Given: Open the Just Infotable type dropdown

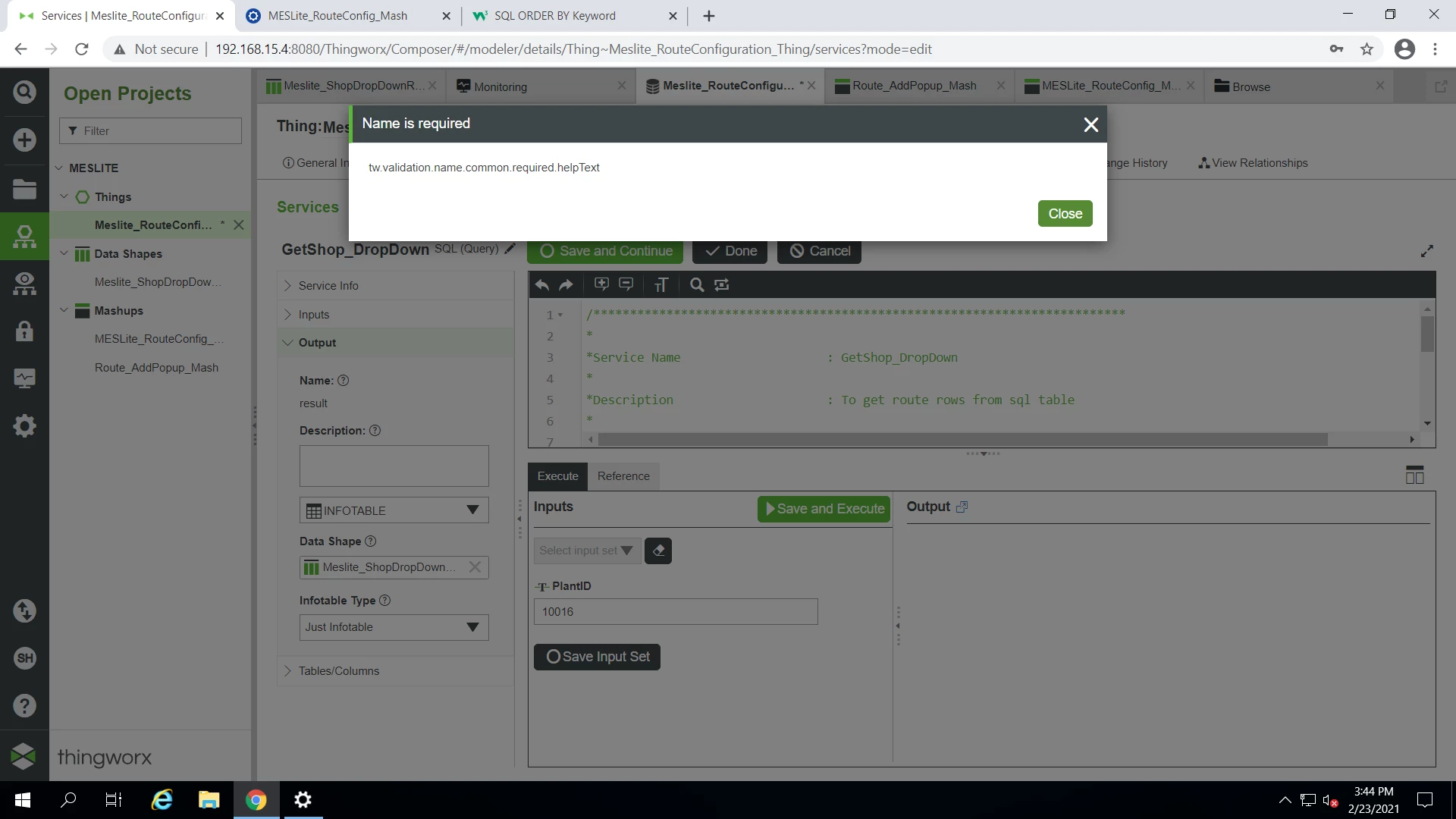Looking at the screenshot, I should click(x=394, y=627).
